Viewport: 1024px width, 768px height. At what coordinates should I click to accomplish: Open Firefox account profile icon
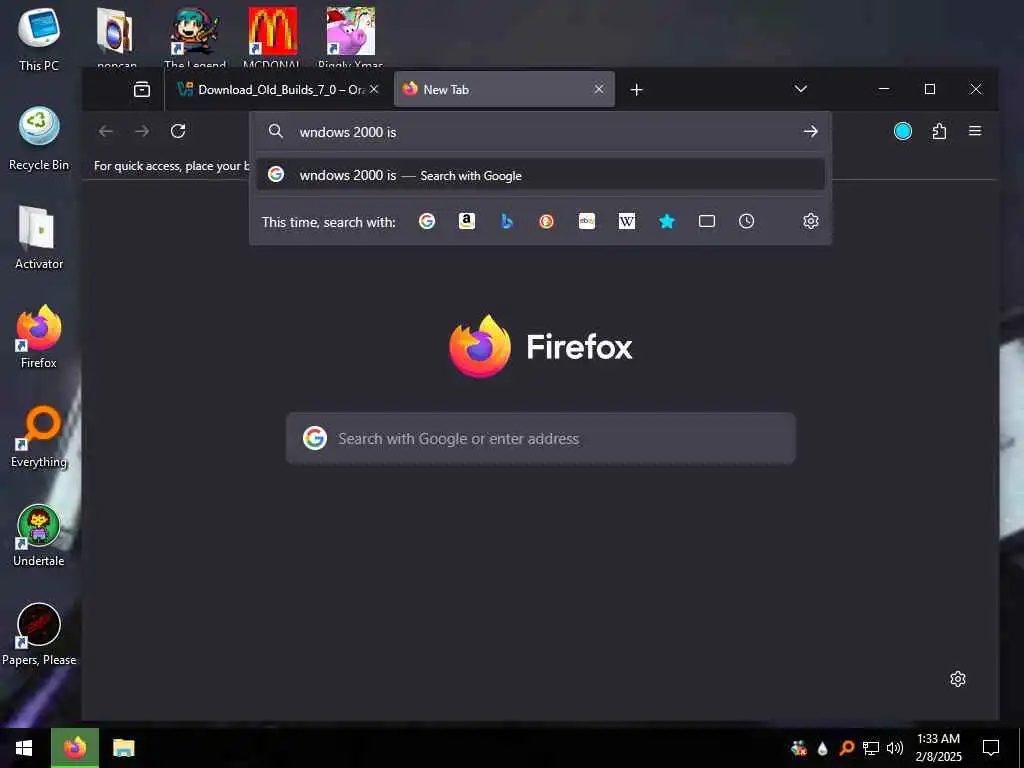pos(903,131)
